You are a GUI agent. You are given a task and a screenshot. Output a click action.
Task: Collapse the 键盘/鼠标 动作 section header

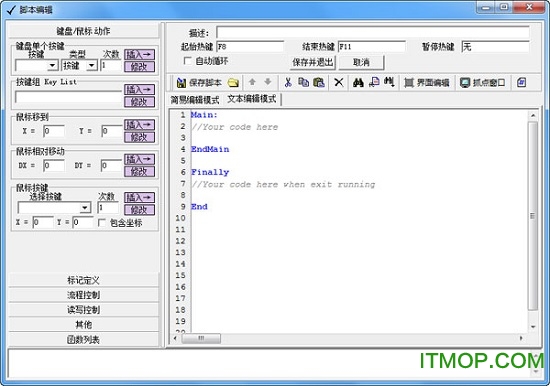tap(83, 31)
